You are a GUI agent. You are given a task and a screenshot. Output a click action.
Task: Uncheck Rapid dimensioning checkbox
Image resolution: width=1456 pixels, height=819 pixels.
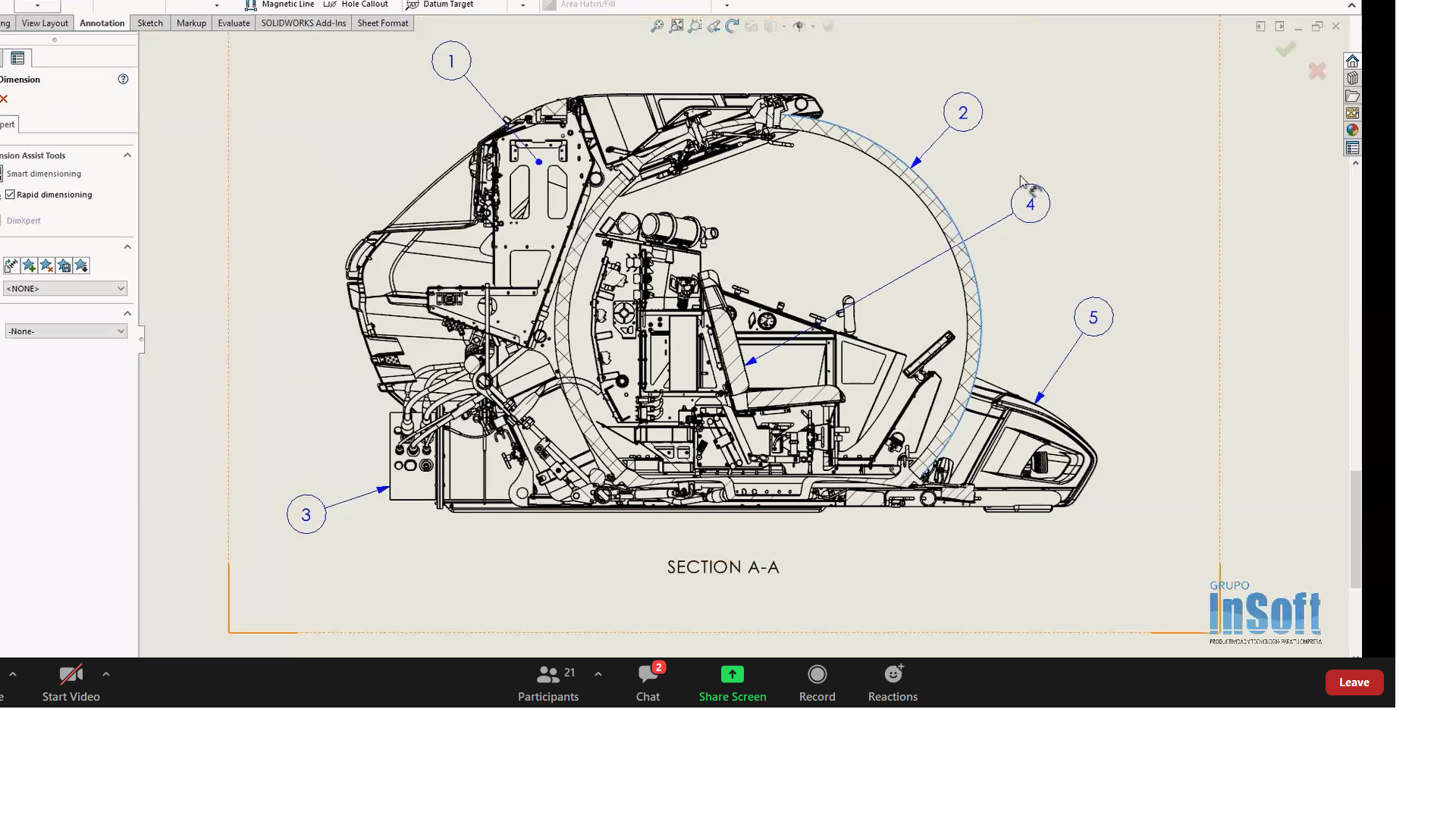[11, 195]
